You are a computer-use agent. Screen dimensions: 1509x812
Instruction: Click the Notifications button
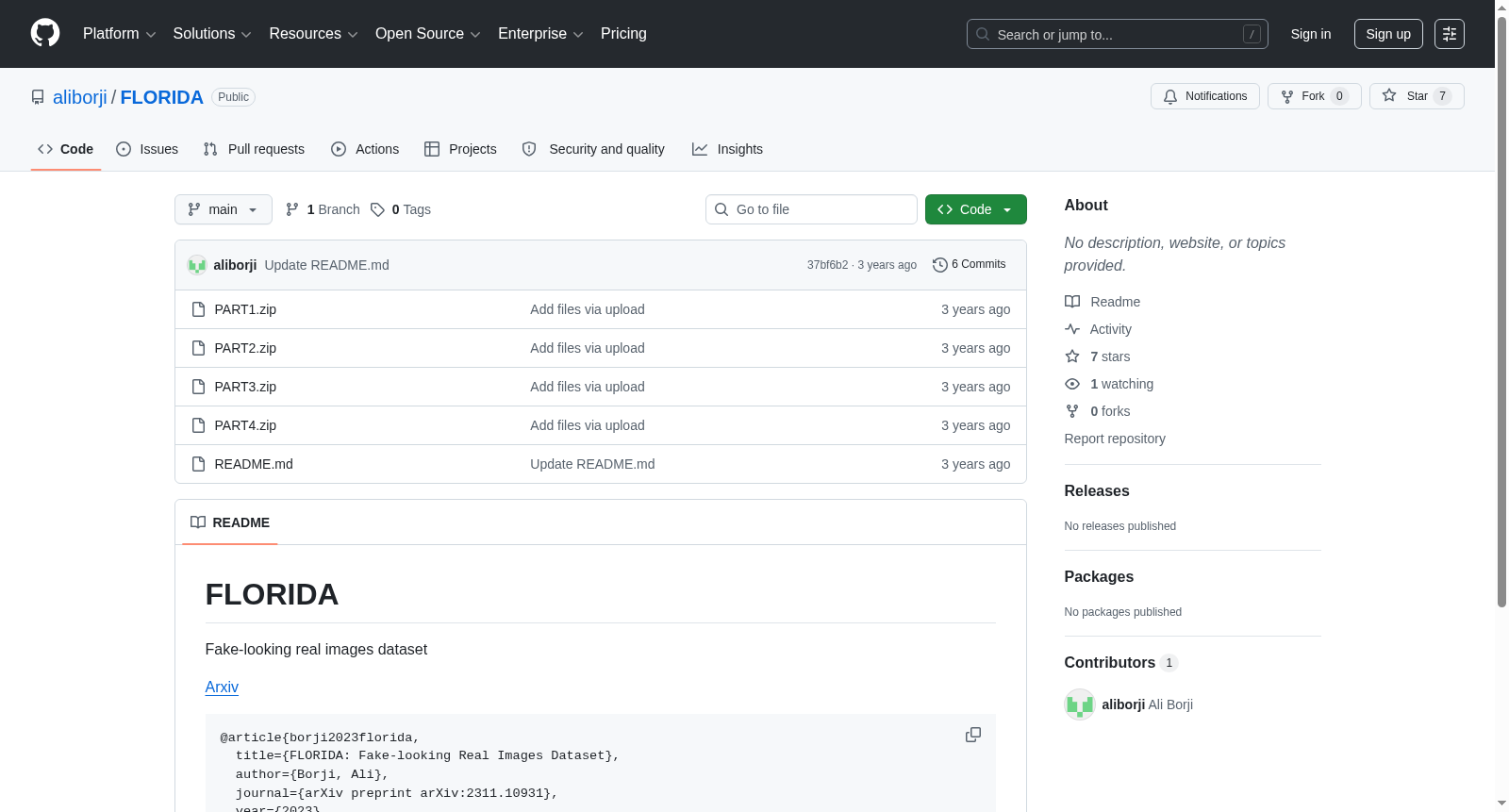[x=1205, y=96]
